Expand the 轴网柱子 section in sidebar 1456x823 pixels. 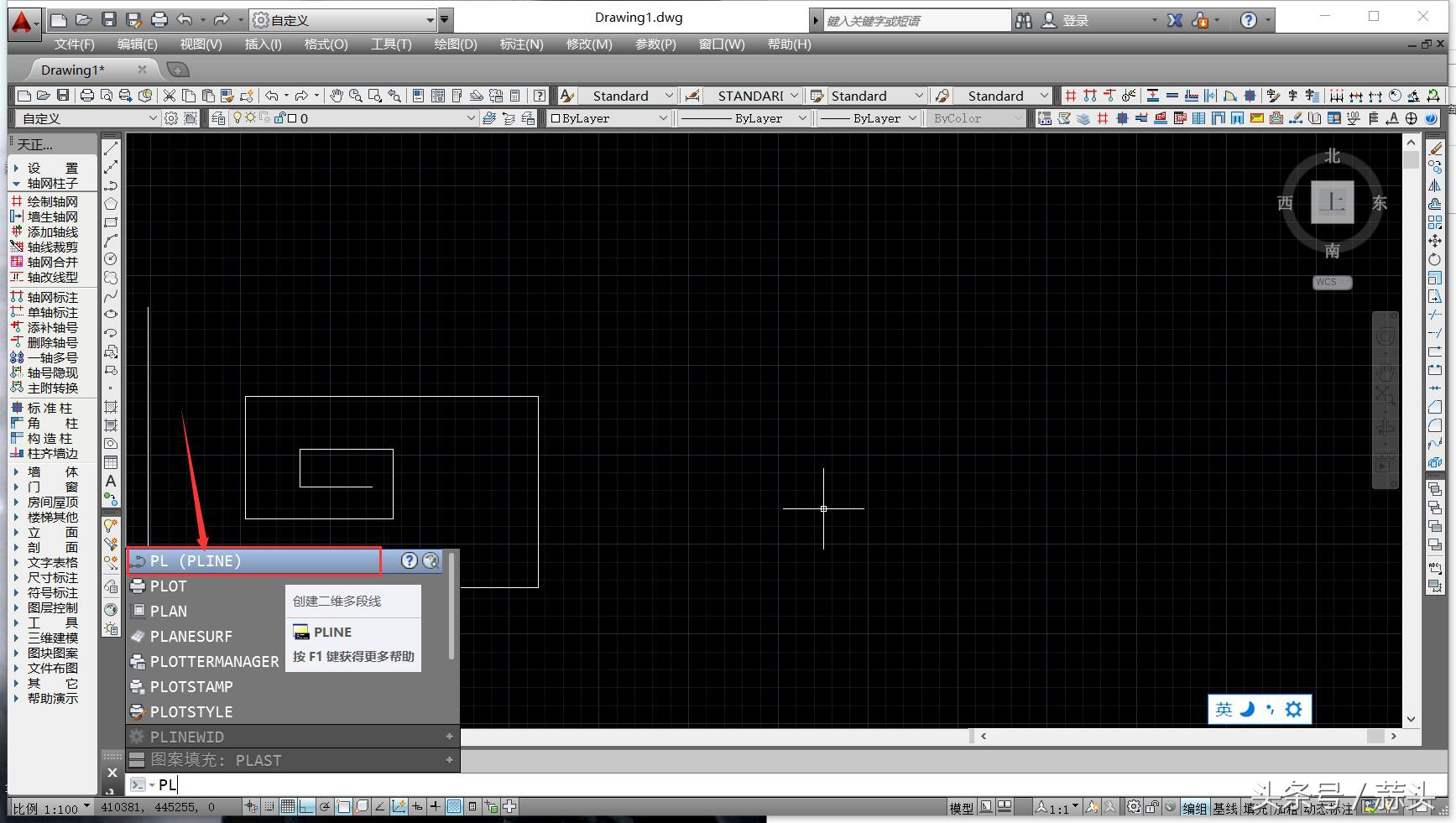coord(52,183)
